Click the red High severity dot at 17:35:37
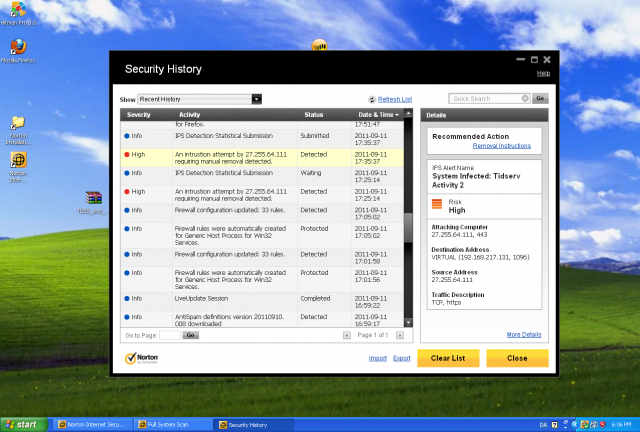The image size is (640, 432). click(127, 154)
